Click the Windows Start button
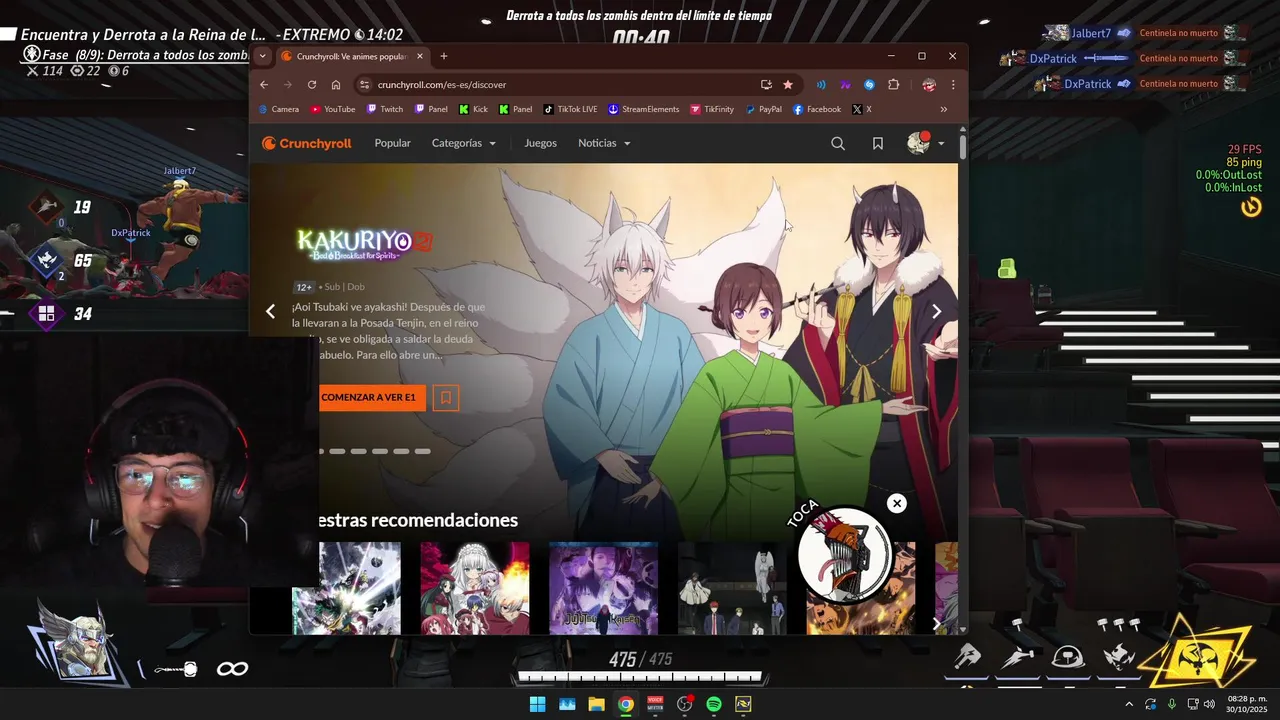This screenshot has width=1280, height=720. [x=537, y=704]
